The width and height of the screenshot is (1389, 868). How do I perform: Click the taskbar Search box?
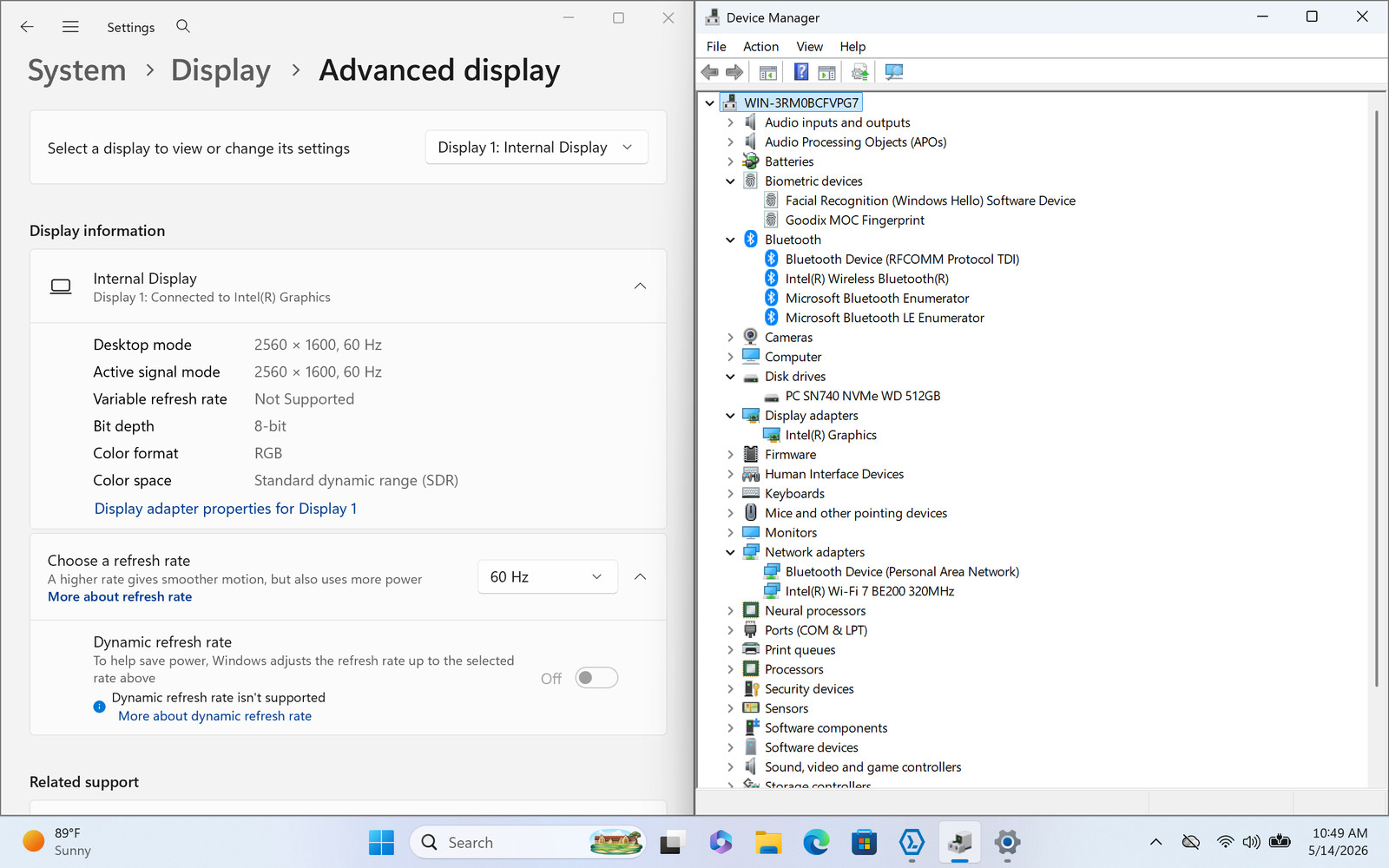[x=528, y=842]
